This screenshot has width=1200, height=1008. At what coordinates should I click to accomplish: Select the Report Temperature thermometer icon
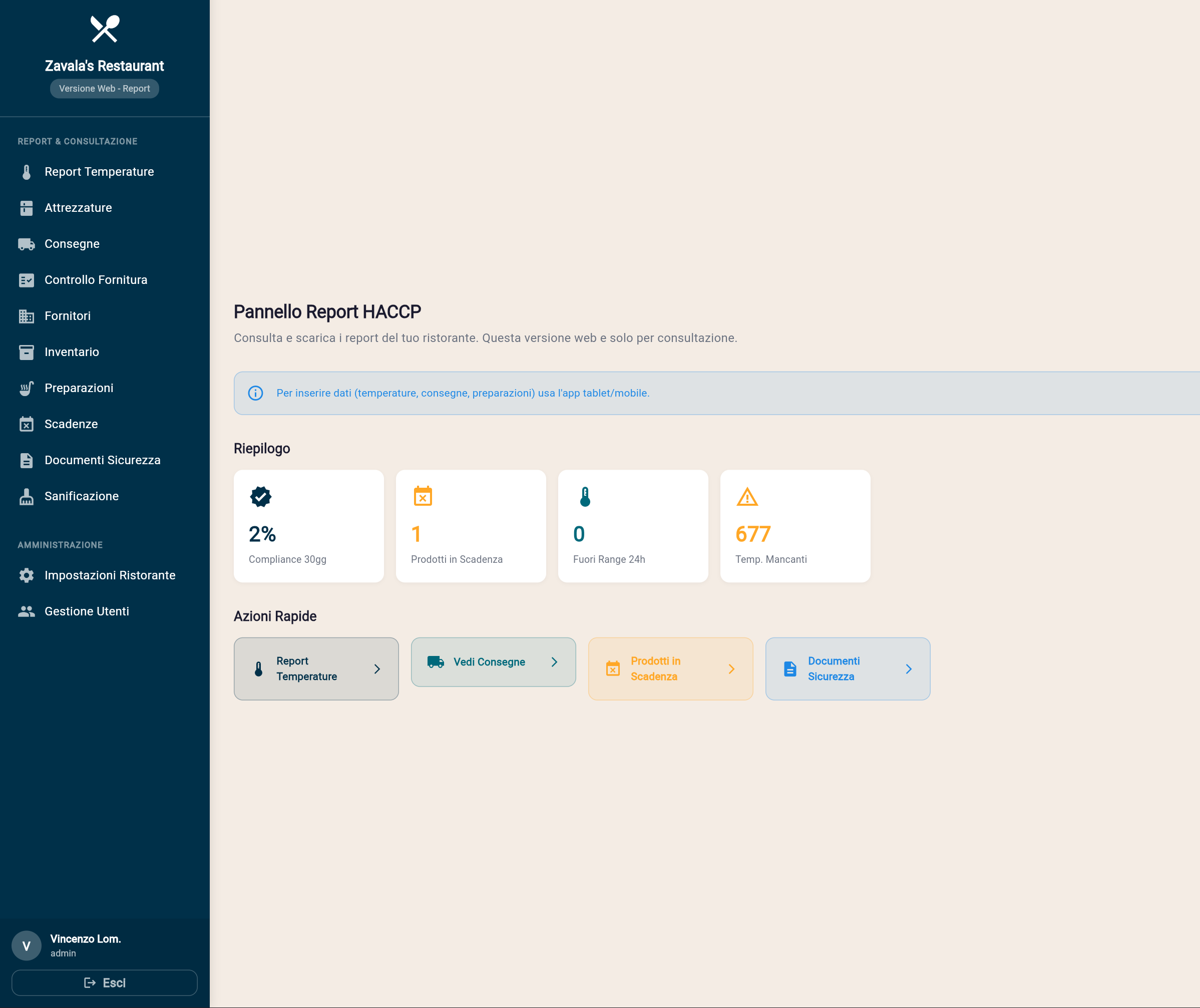(x=27, y=171)
